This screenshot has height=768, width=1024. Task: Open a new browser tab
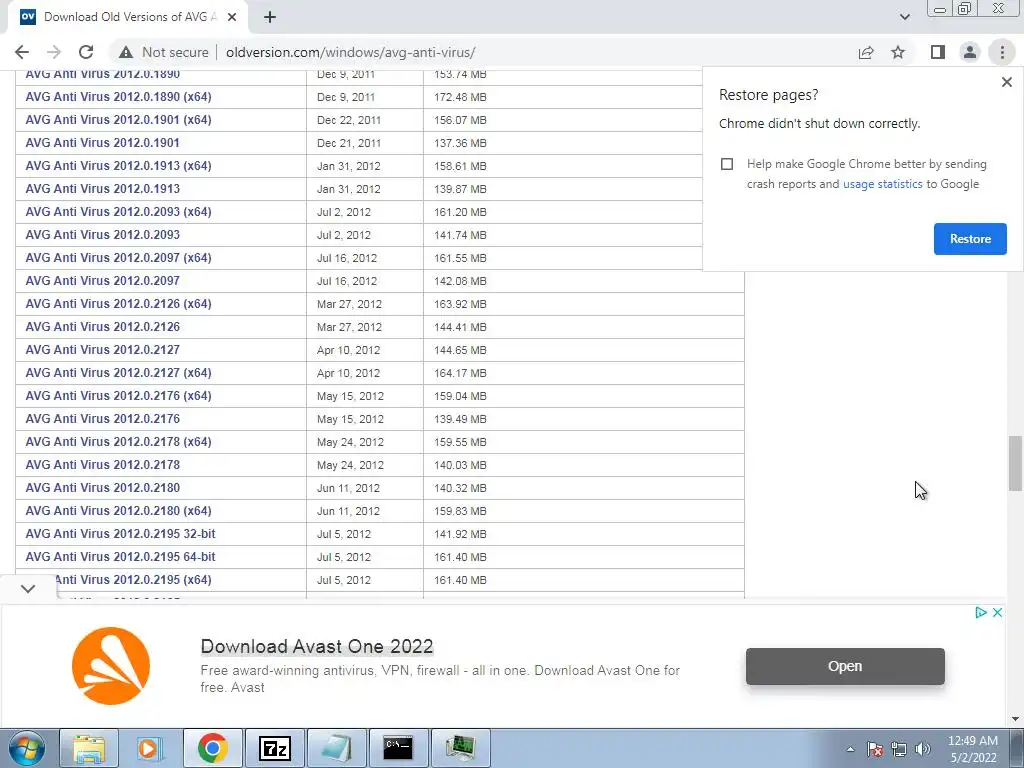(x=270, y=17)
